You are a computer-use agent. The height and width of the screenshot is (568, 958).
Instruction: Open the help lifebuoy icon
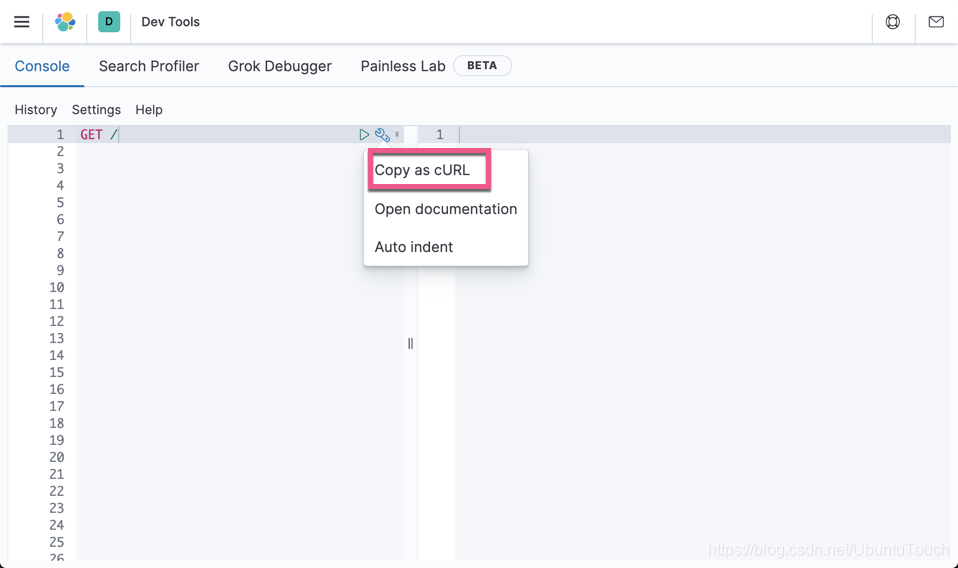893,22
